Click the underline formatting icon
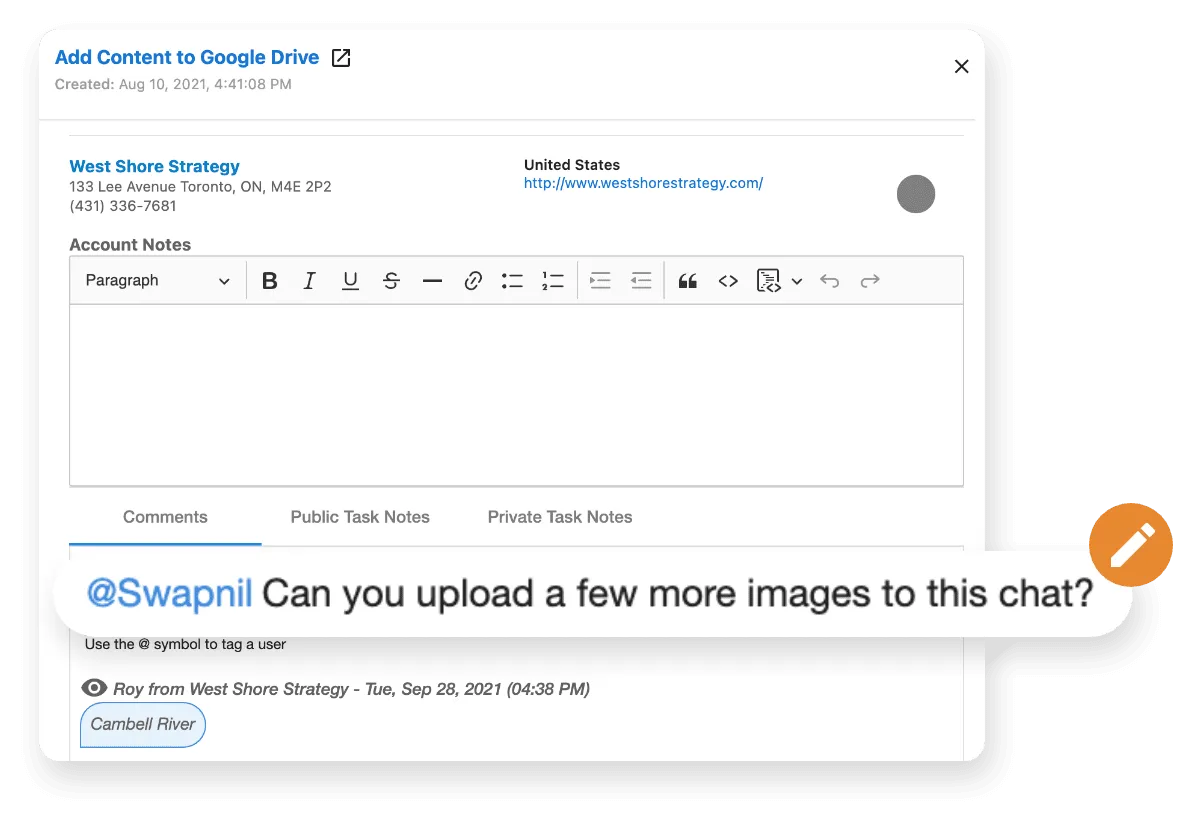1184x822 pixels. coord(350,281)
